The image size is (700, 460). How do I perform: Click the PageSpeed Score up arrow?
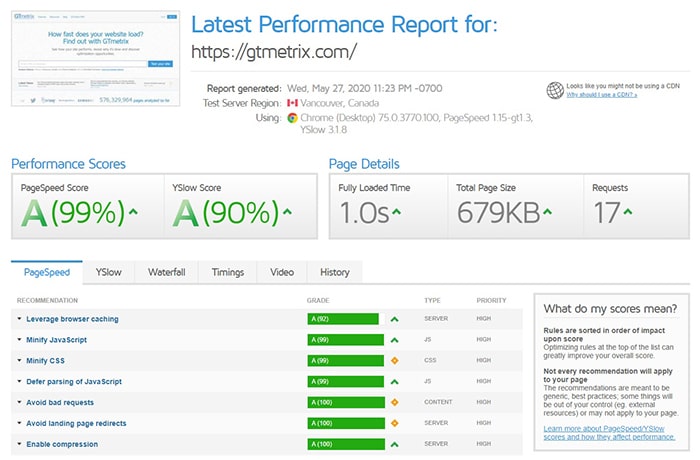pos(133,212)
